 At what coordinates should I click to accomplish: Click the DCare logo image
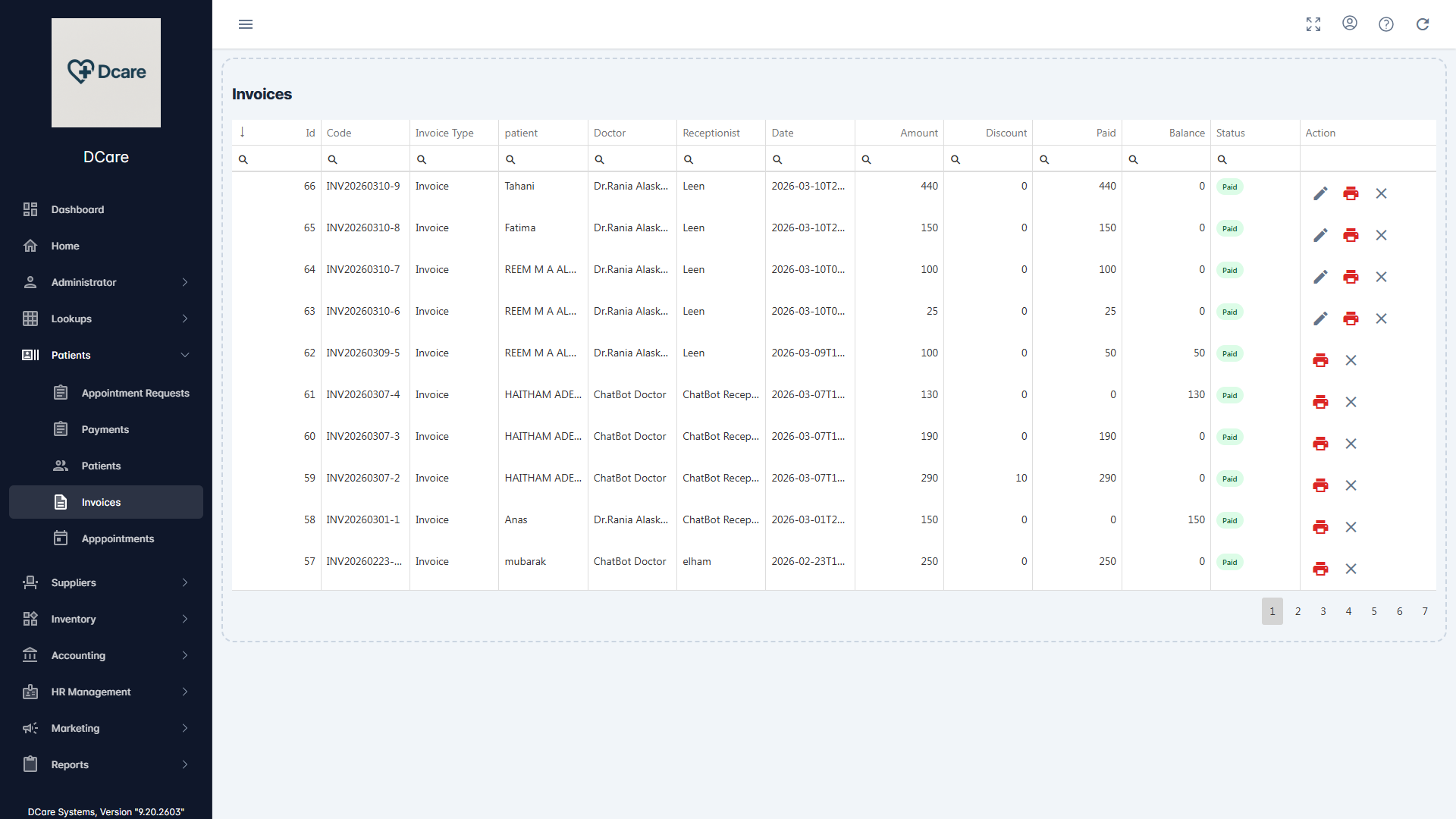(x=105, y=72)
